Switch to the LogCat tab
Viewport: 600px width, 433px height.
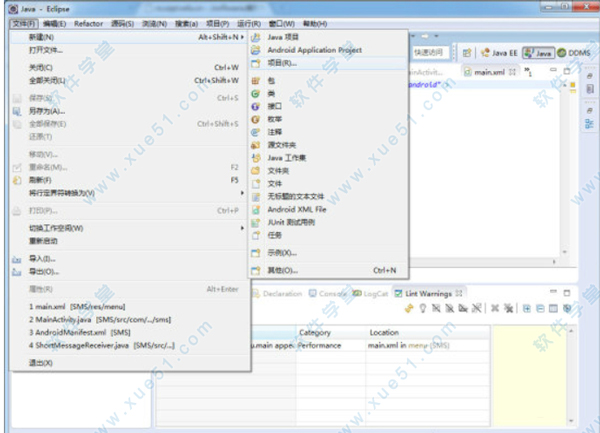(370, 293)
